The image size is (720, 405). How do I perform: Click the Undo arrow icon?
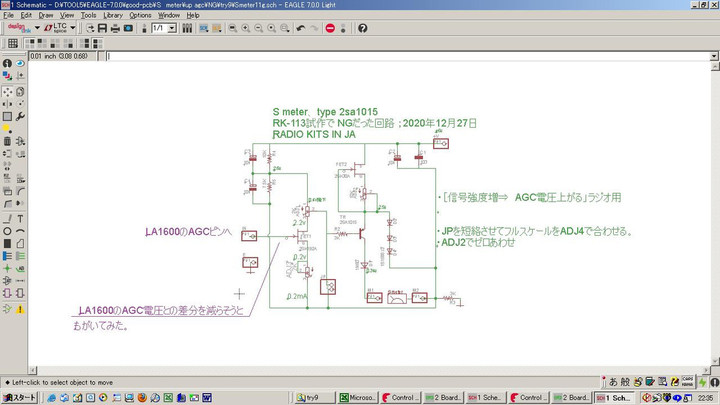coord(300,28)
